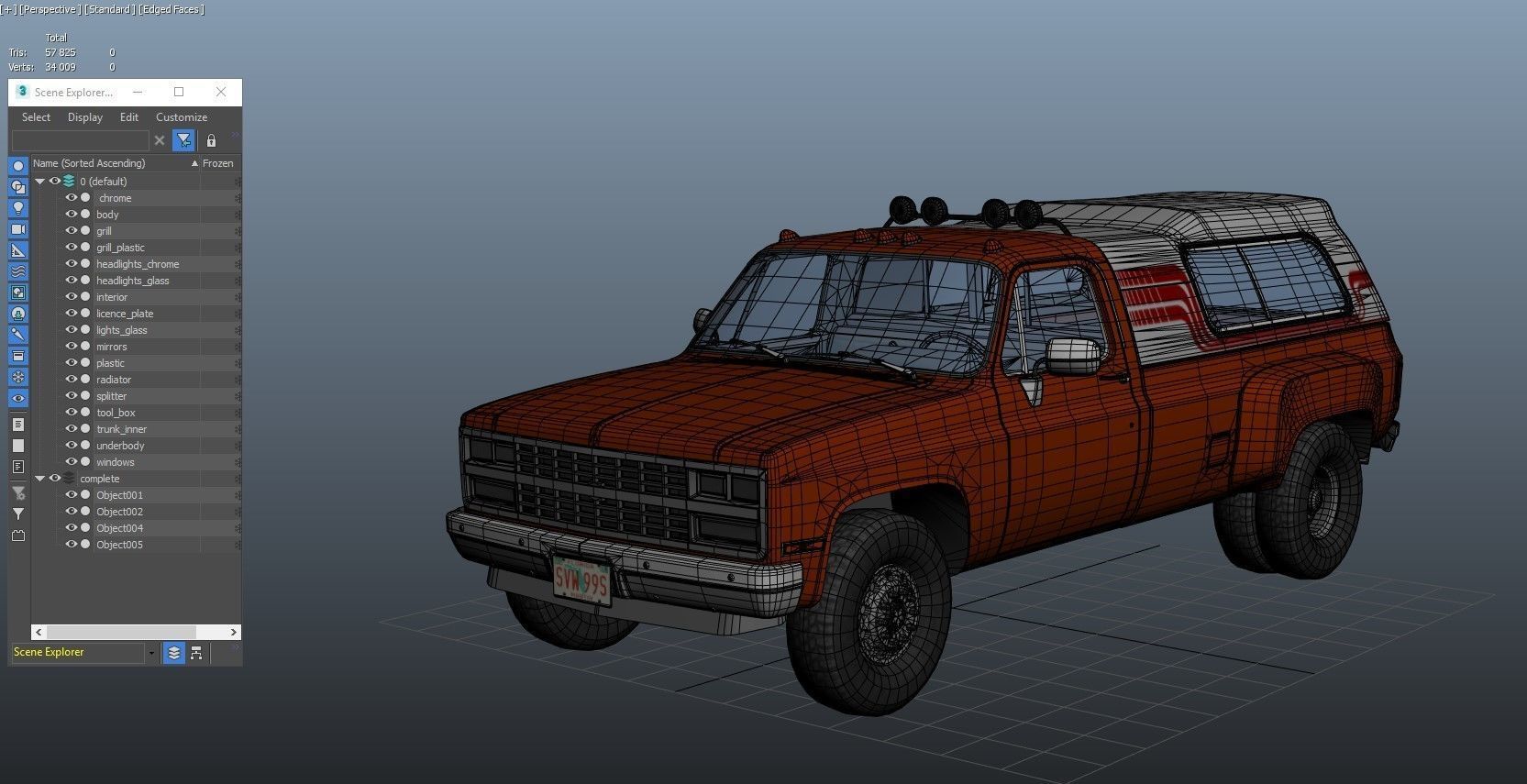Toggle display of bones filter
The height and width of the screenshot is (784, 1527).
[x=18, y=335]
